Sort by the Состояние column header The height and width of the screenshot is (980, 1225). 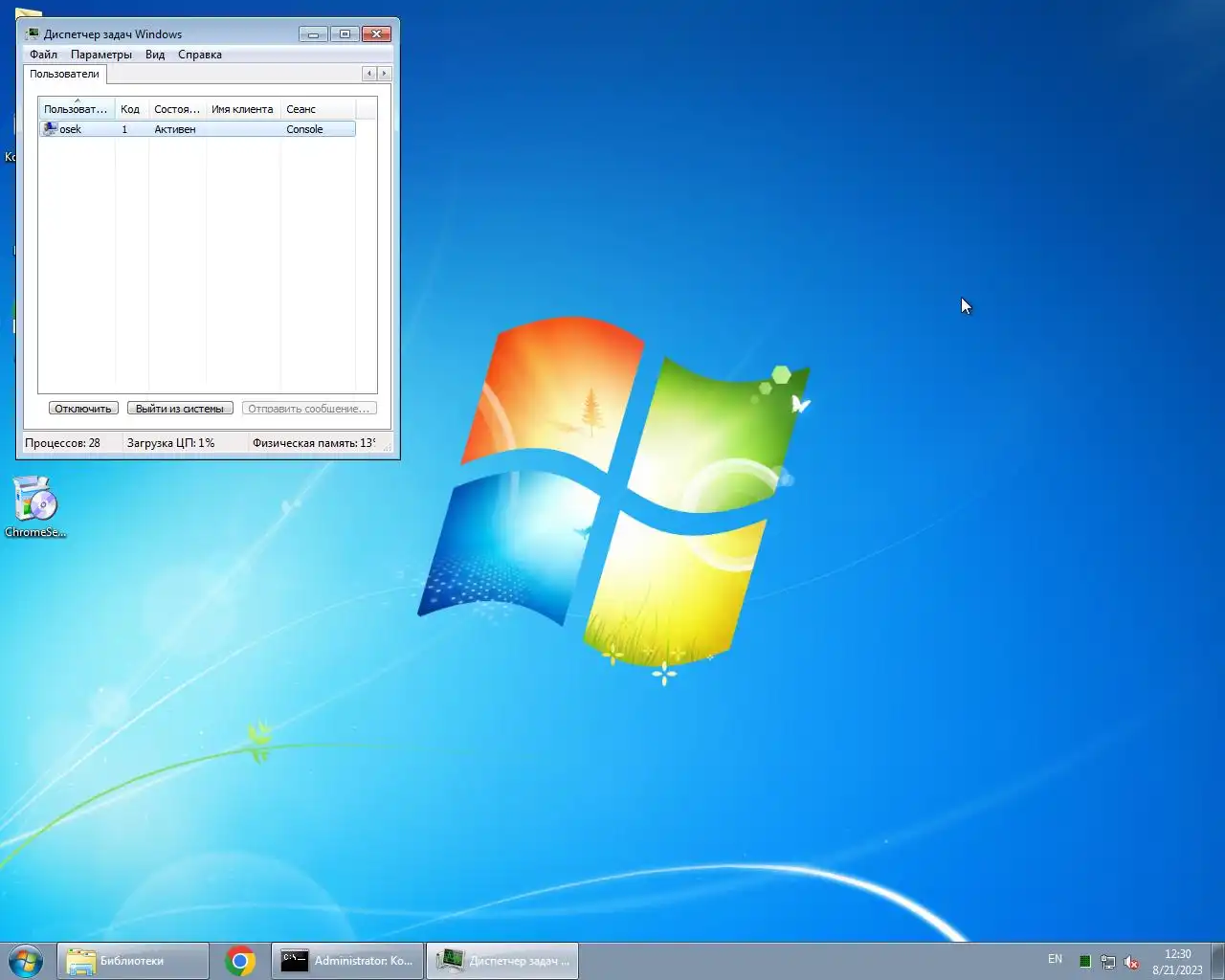(x=177, y=109)
